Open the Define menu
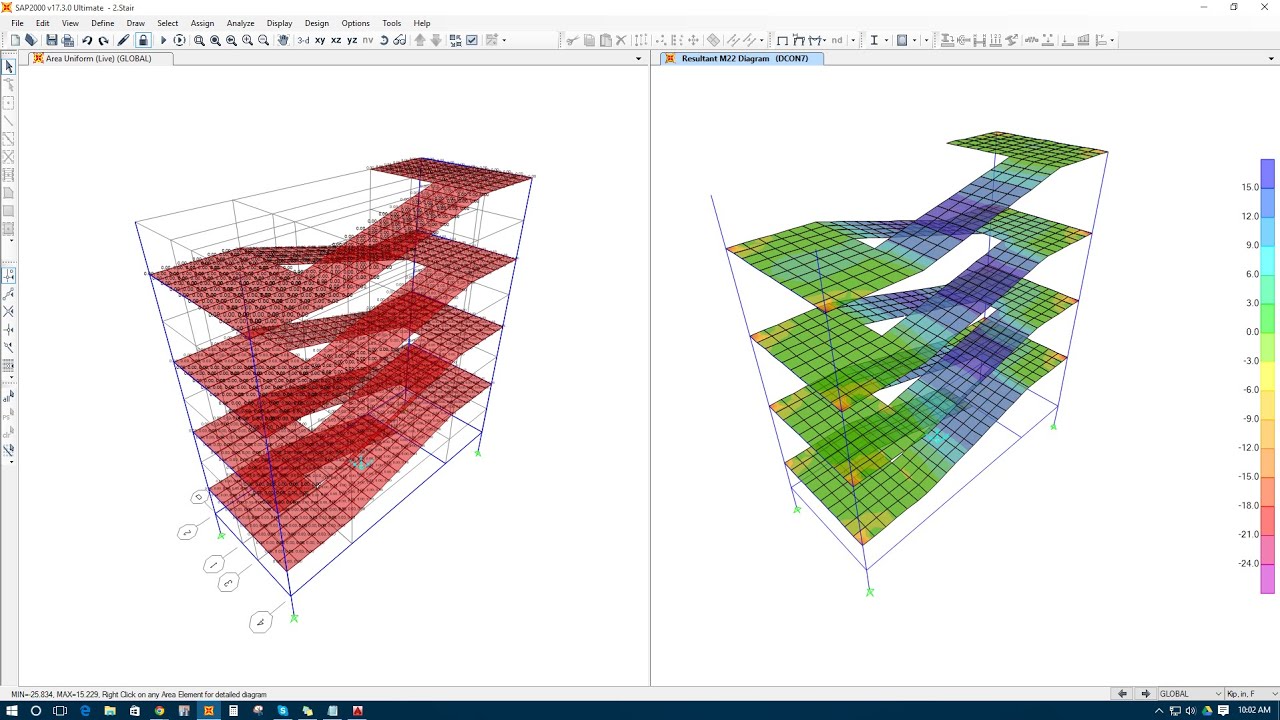 (103, 23)
